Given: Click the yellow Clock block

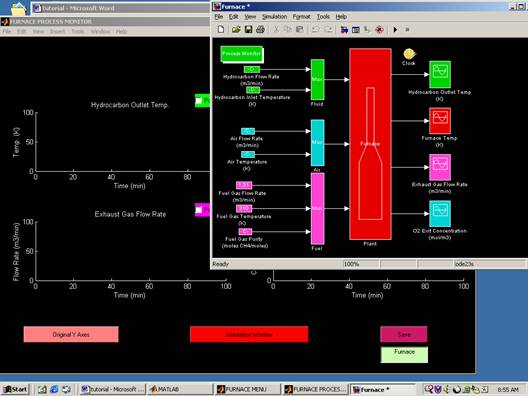Looking at the screenshot, I should point(409,54).
